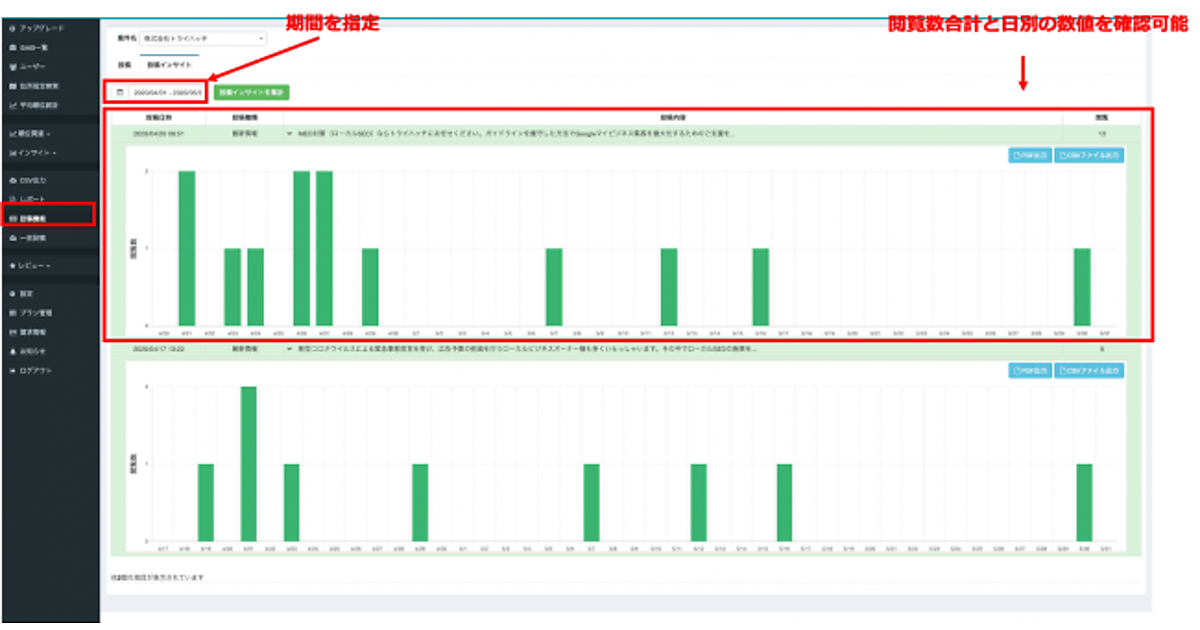Click the star icon beside レビュー
The width and height of the screenshot is (1200, 630).
click(x=10, y=266)
